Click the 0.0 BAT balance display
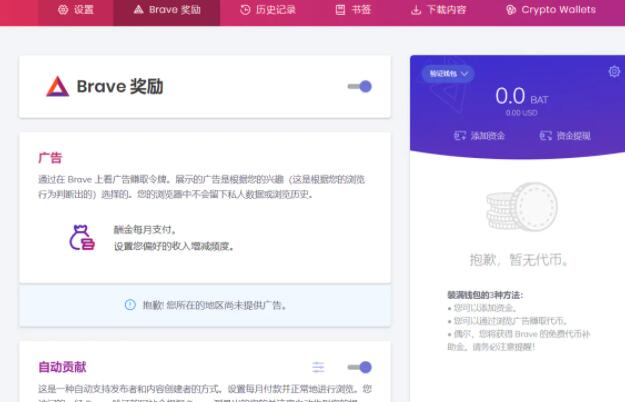Screen dimensions: 625x402 pos(524,96)
